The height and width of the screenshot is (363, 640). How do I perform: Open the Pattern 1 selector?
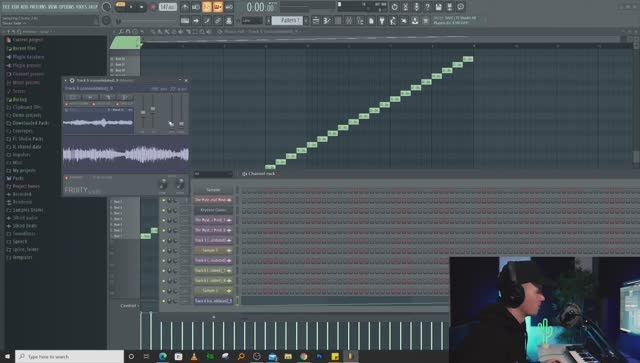coord(287,20)
